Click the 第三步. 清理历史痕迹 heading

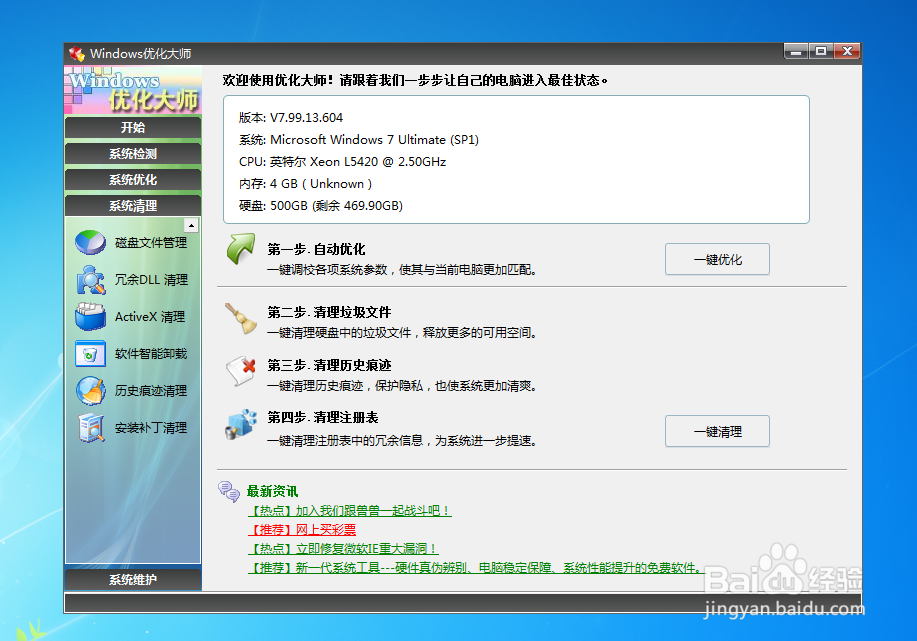pos(329,366)
